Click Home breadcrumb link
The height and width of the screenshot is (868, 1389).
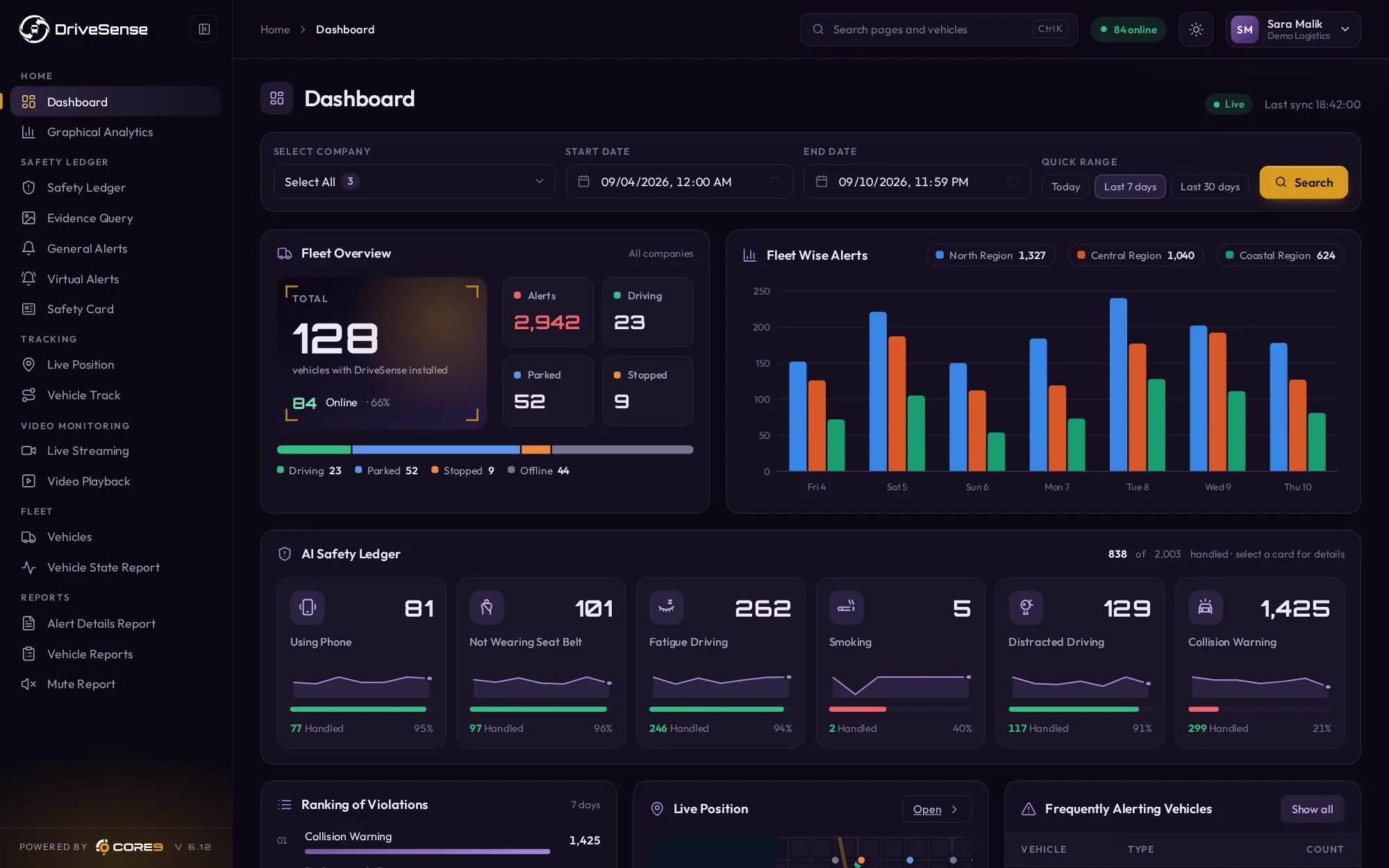pos(275,29)
